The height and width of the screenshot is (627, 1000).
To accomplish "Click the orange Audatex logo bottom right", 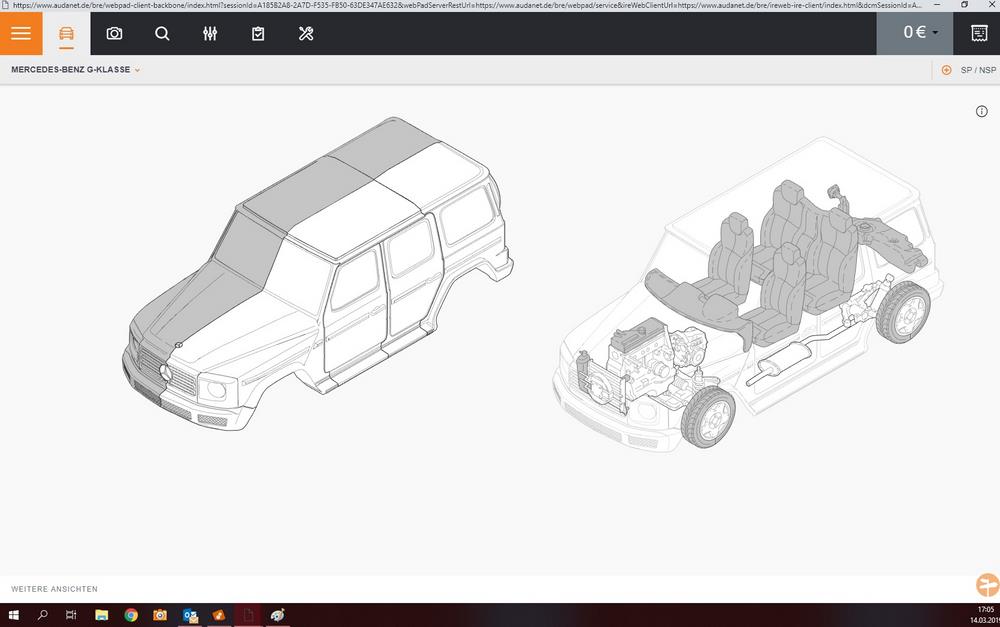I will [987, 584].
